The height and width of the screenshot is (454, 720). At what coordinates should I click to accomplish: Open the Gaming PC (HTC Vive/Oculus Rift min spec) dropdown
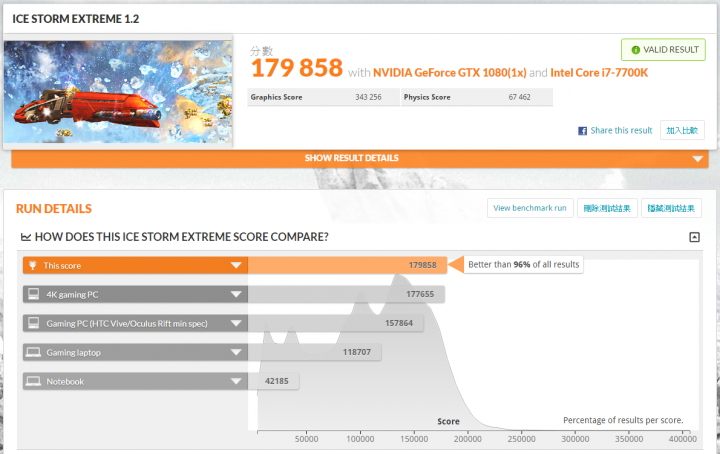pos(236,323)
